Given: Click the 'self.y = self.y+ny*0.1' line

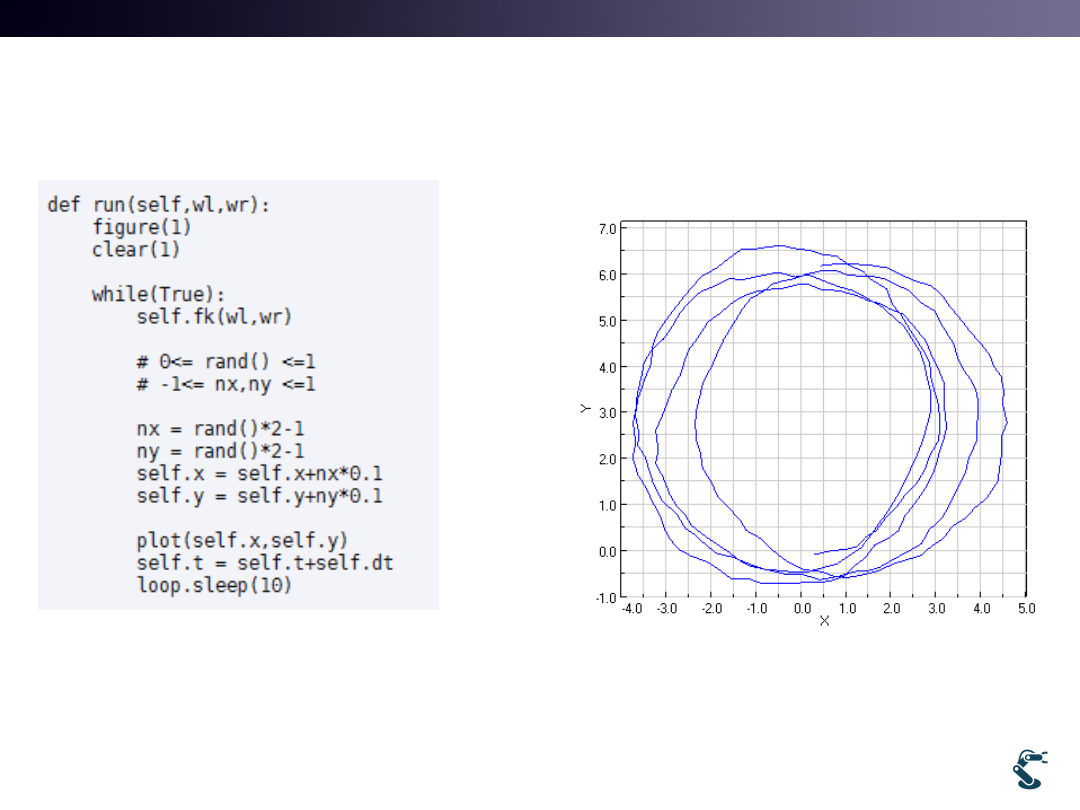Looking at the screenshot, I should (259, 496).
